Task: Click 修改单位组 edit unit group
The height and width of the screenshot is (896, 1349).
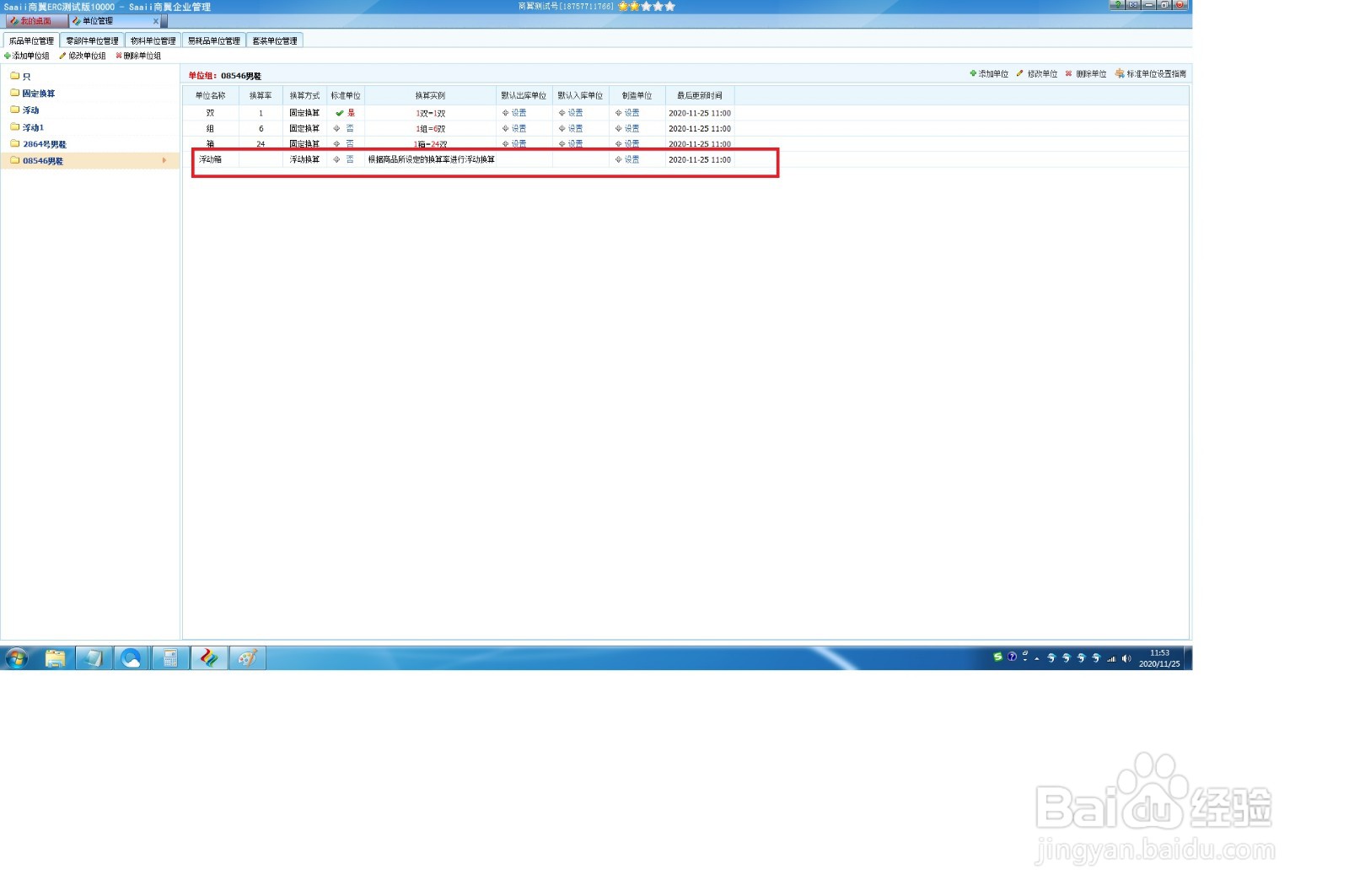Action: [x=83, y=56]
